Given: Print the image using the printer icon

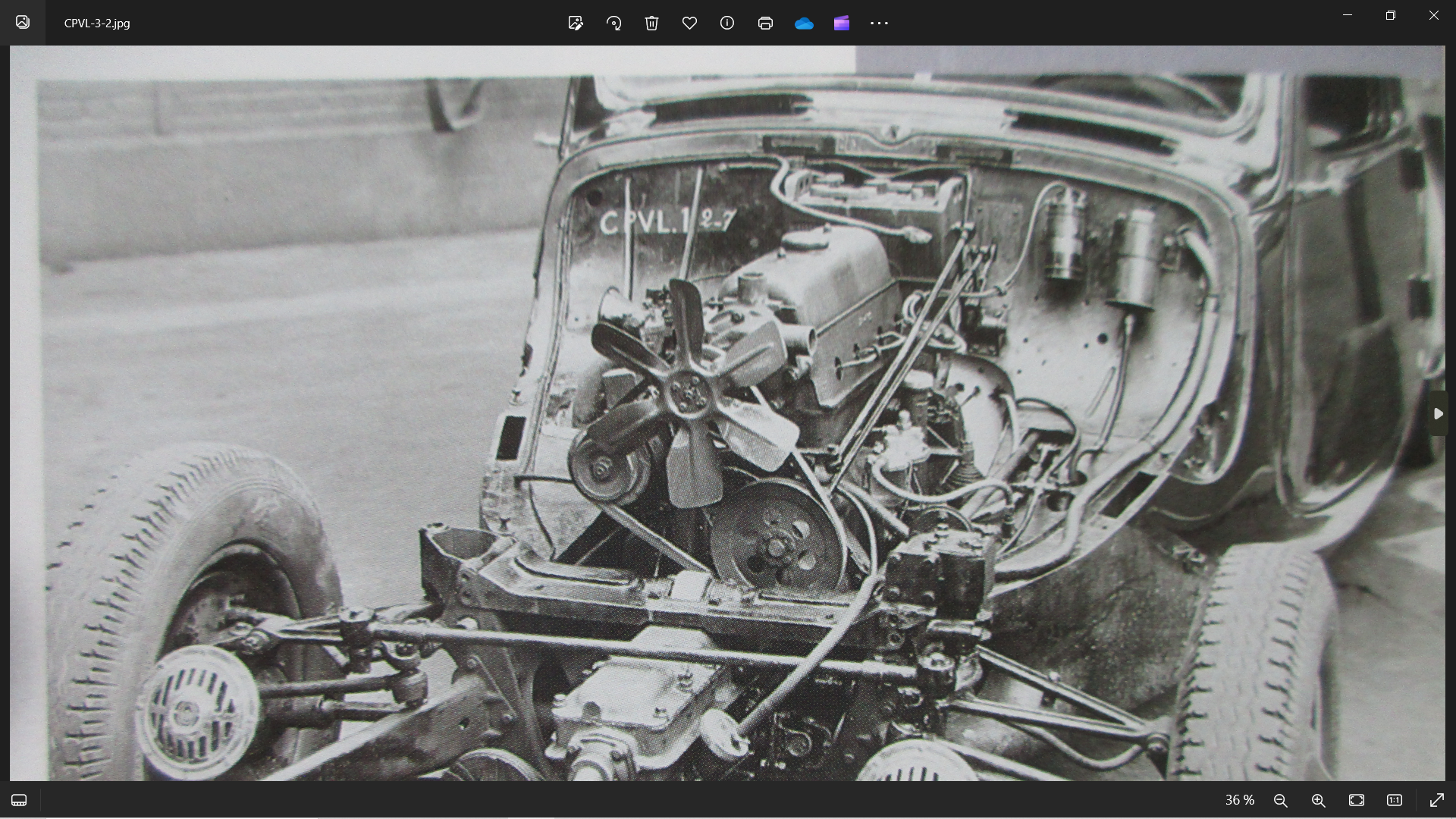Looking at the screenshot, I should tap(765, 23).
